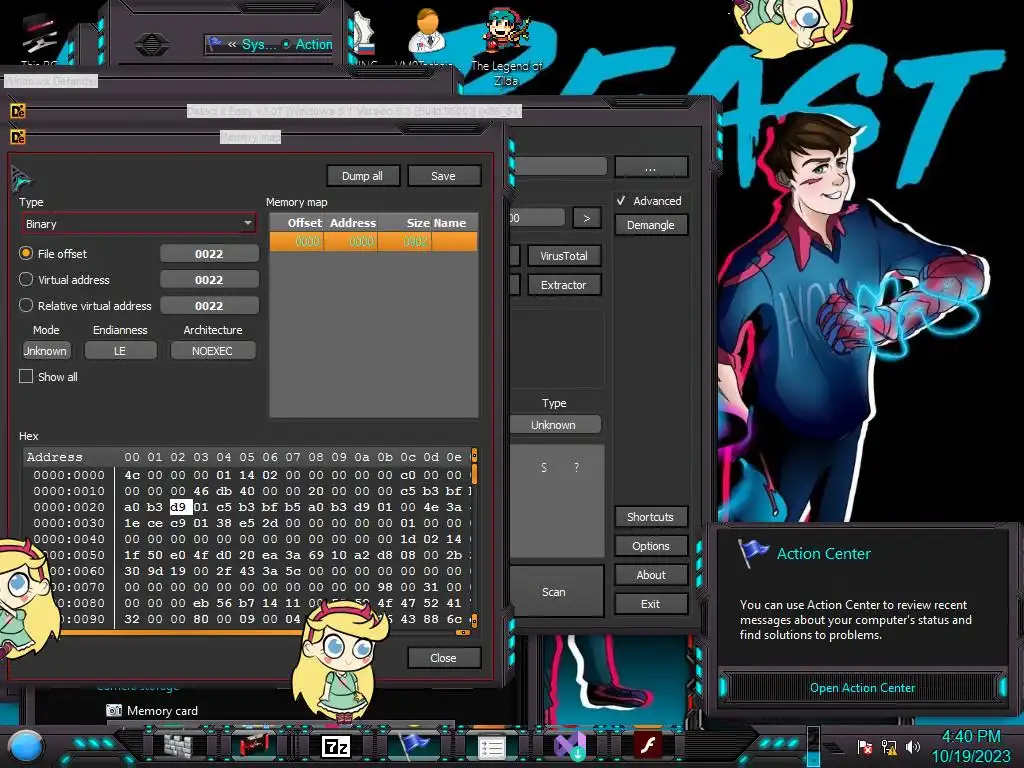
Task: Click the > arrow button
Action: point(586,218)
